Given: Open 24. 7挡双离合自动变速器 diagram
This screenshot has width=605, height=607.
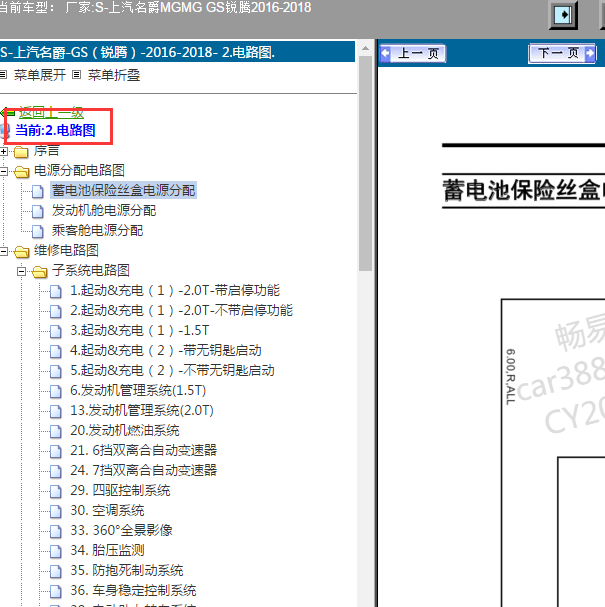Looking at the screenshot, I should pyautogui.click(x=144, y=470).
